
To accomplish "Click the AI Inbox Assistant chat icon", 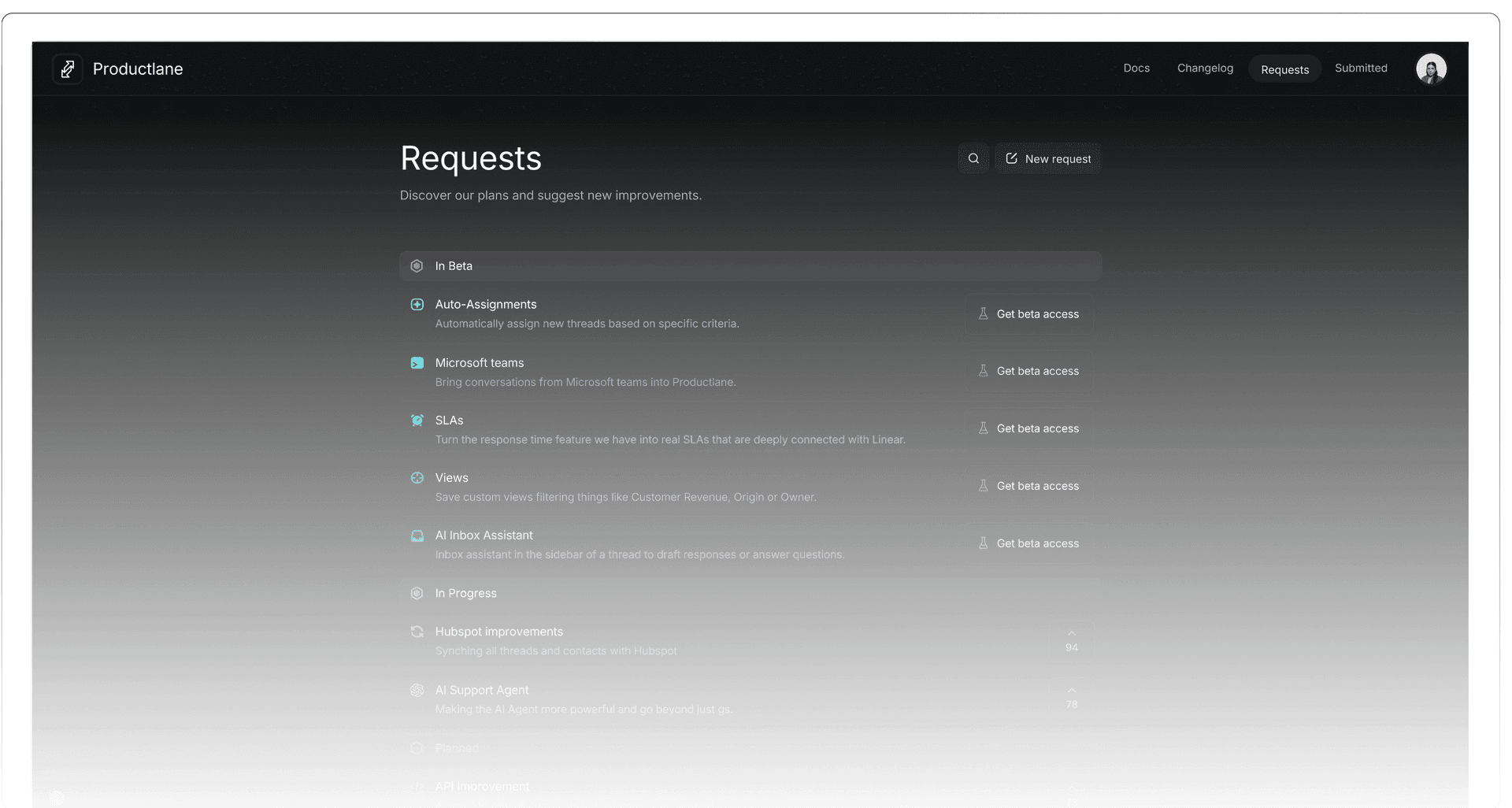I will click(x=417, y=536).
